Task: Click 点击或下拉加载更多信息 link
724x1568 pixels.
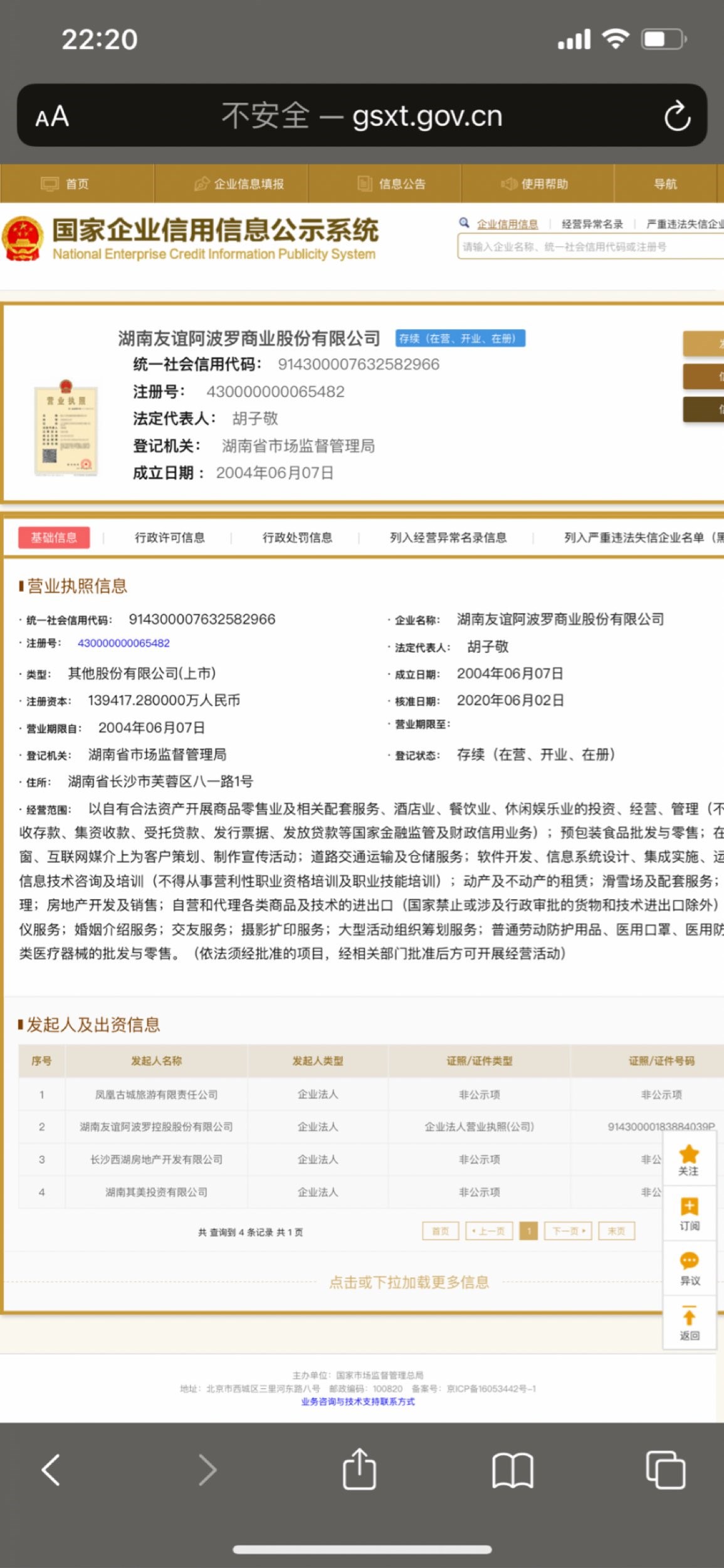Action: coord(409,1282)
